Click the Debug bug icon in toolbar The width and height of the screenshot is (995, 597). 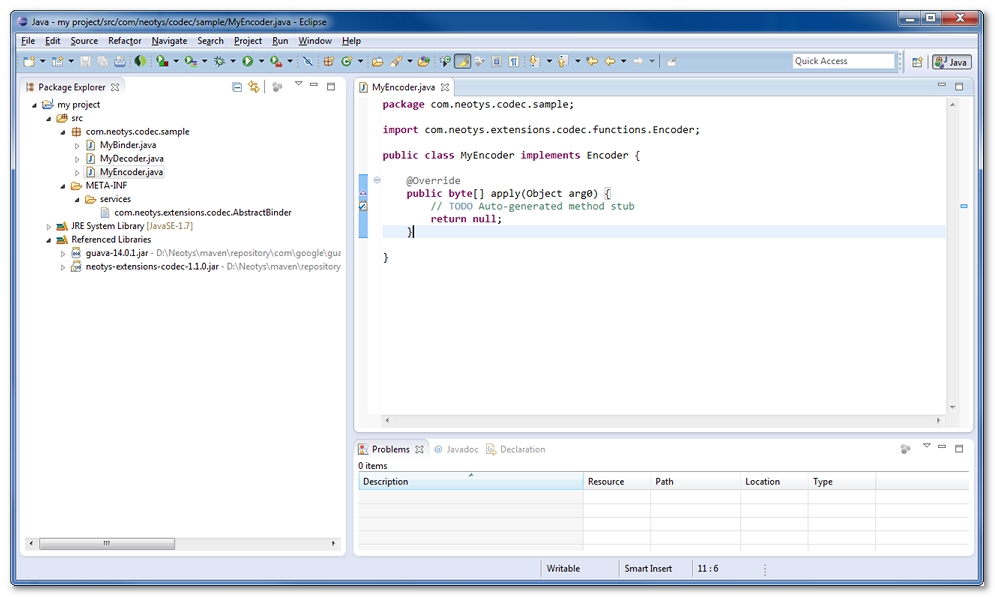[218, 62]
